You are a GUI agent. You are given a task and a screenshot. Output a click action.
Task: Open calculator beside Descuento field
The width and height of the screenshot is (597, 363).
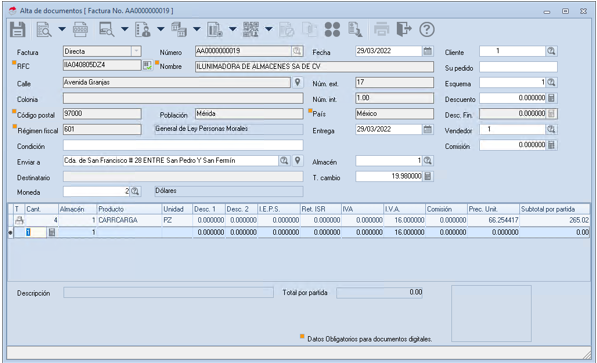point(551,98)
